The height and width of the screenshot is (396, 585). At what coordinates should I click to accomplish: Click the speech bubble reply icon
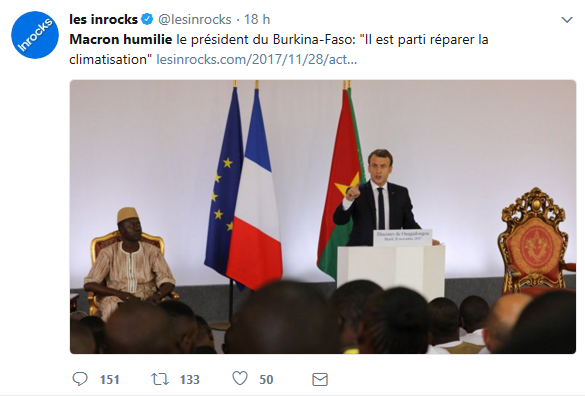80,379
